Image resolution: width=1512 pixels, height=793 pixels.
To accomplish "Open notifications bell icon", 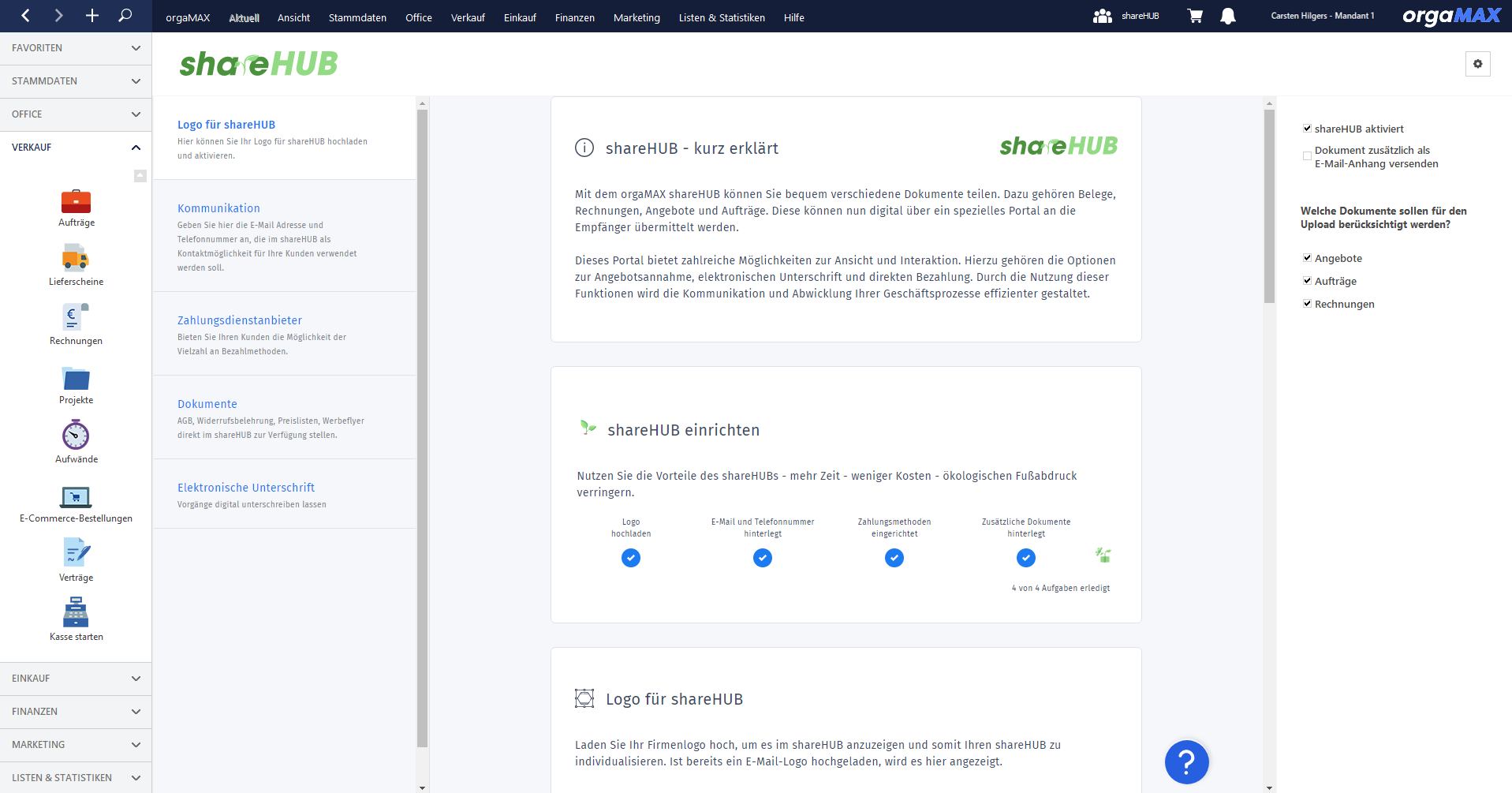I will 1228,16.
